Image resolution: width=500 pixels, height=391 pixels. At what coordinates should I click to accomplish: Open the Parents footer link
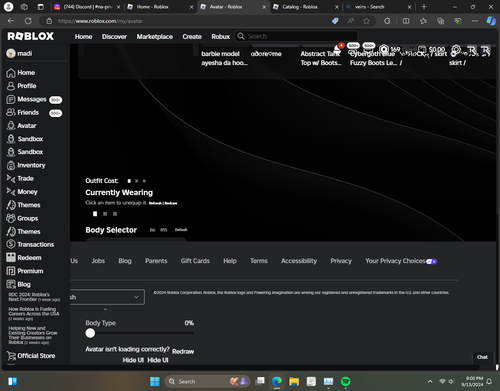click(156, 261)
